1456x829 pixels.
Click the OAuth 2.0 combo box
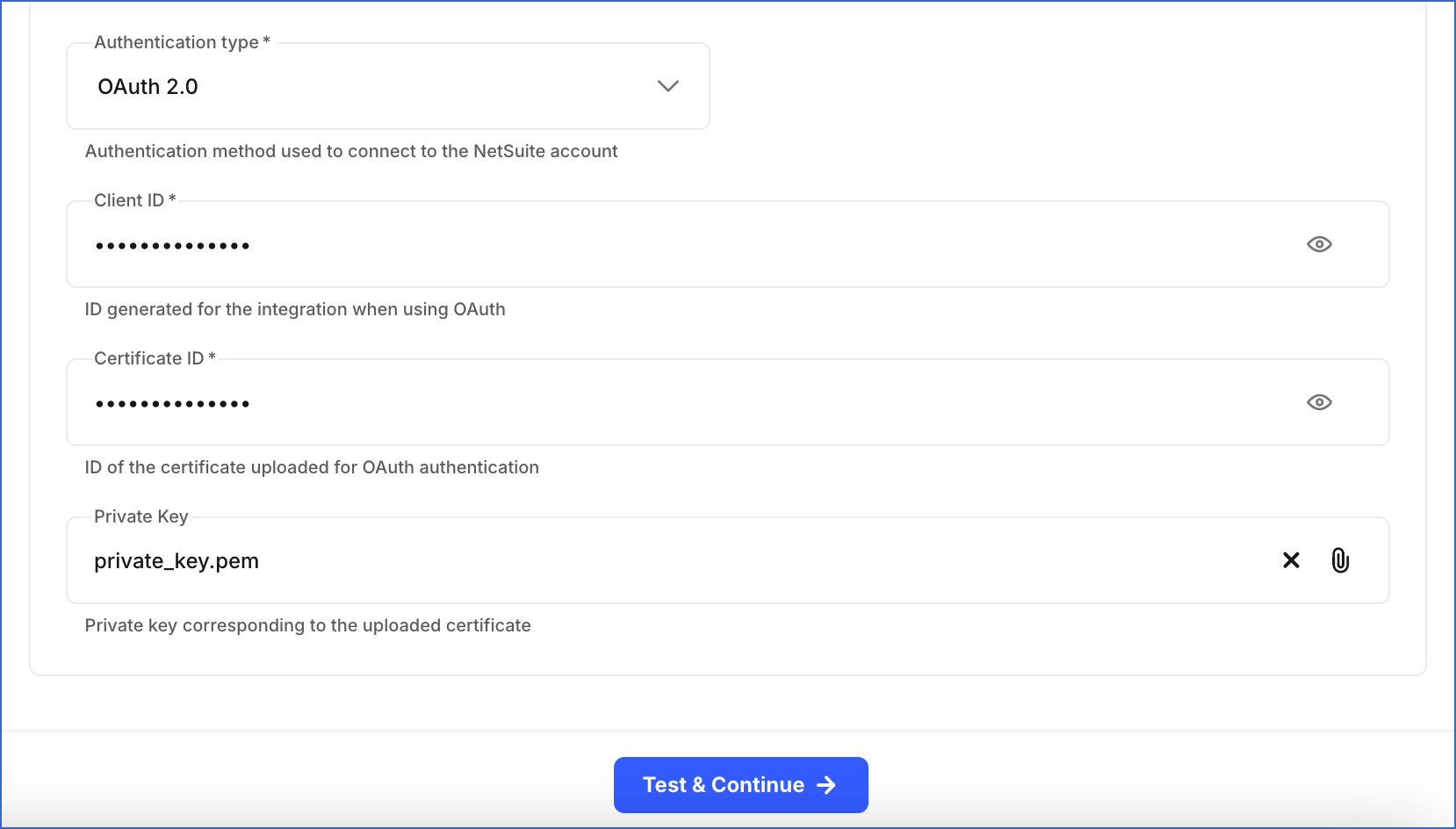[x=386, y=86]
